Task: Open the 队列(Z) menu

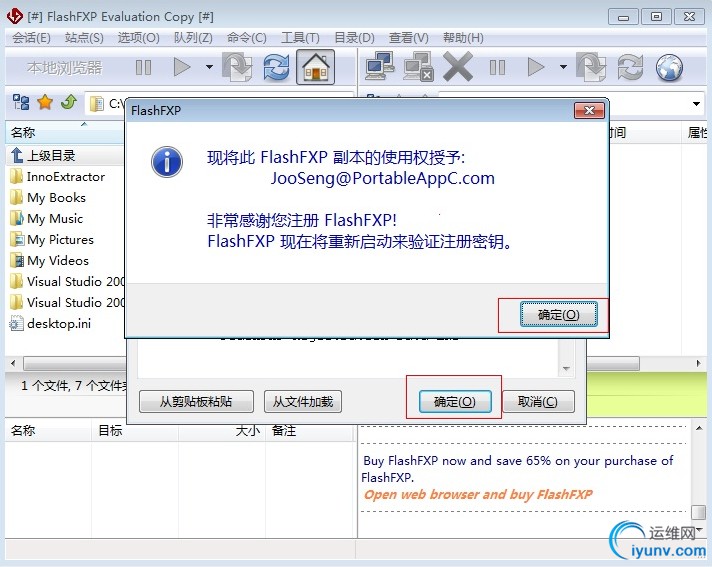Action: pyautogui.click(x=193, y=38)
